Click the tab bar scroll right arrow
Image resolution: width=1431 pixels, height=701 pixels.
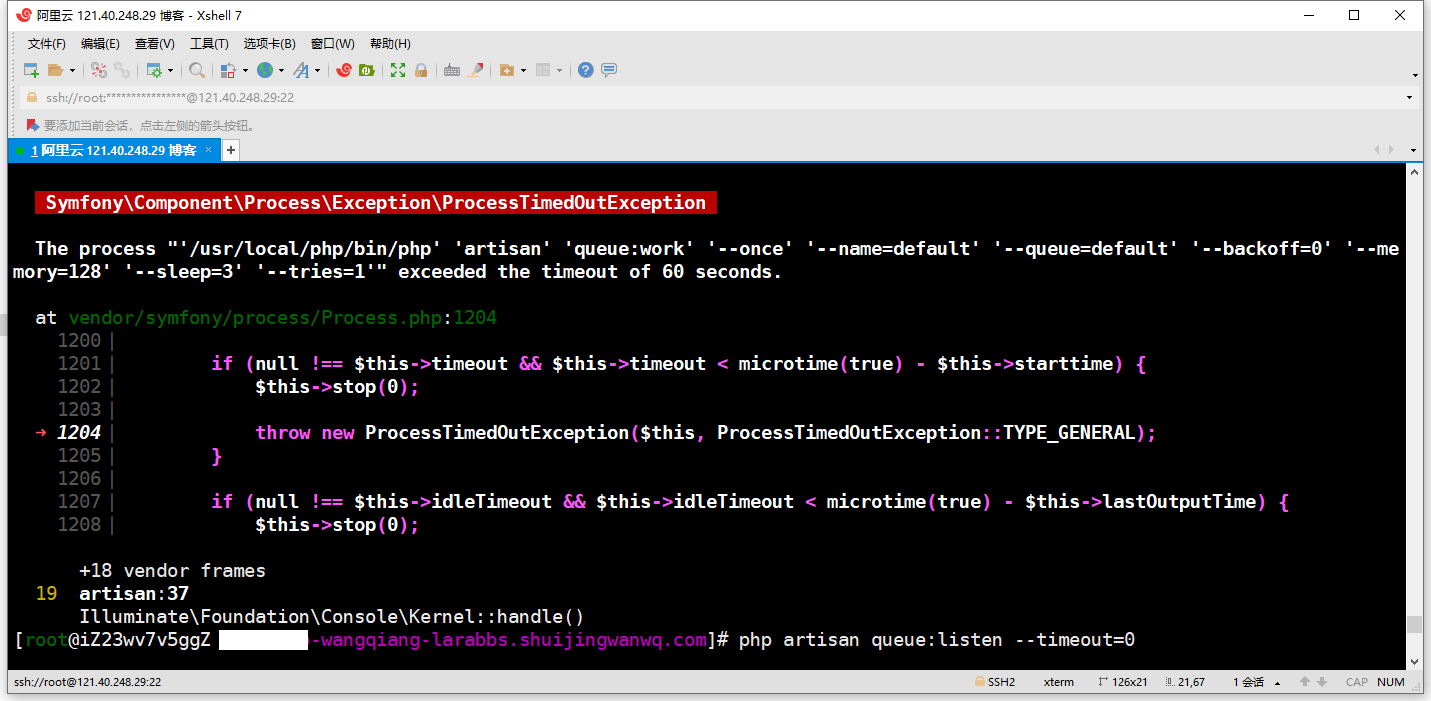click(x=1391, y=150)
